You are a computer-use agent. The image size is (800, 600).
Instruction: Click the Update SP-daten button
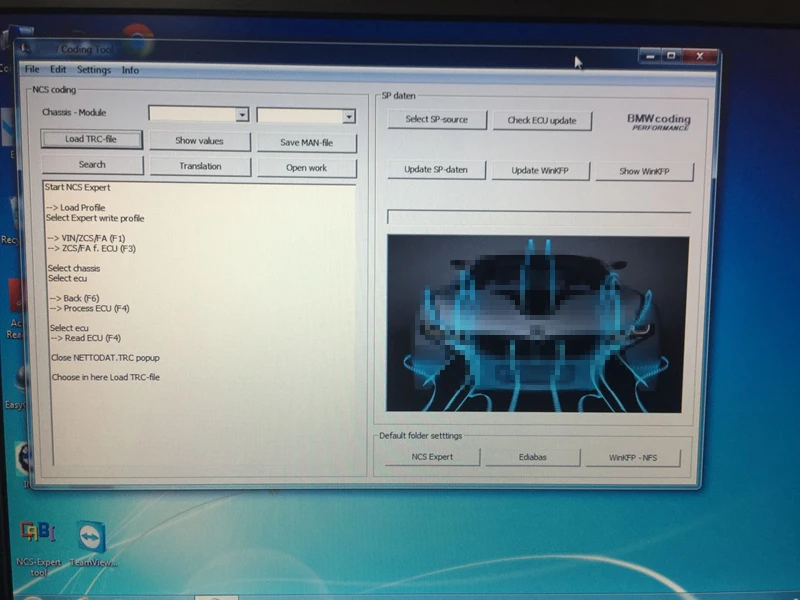click(436, 169)
